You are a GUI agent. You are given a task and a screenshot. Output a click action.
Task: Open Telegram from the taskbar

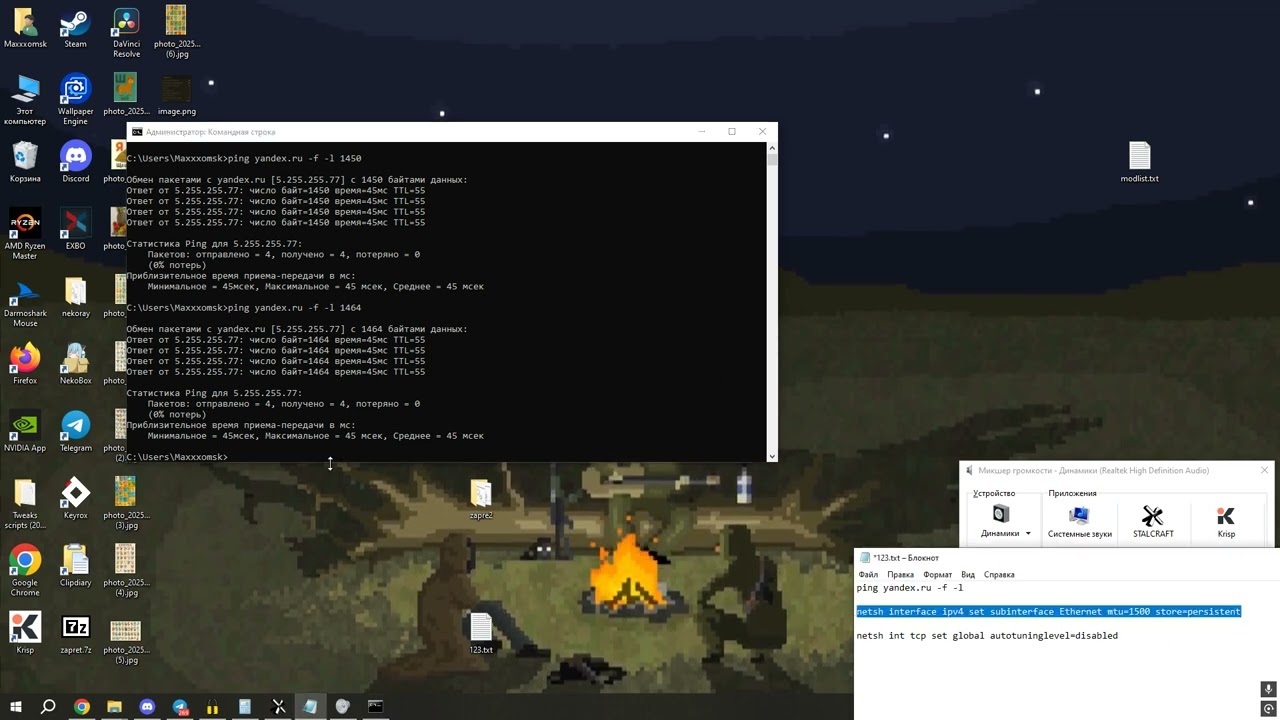click(x=180, y=706)
